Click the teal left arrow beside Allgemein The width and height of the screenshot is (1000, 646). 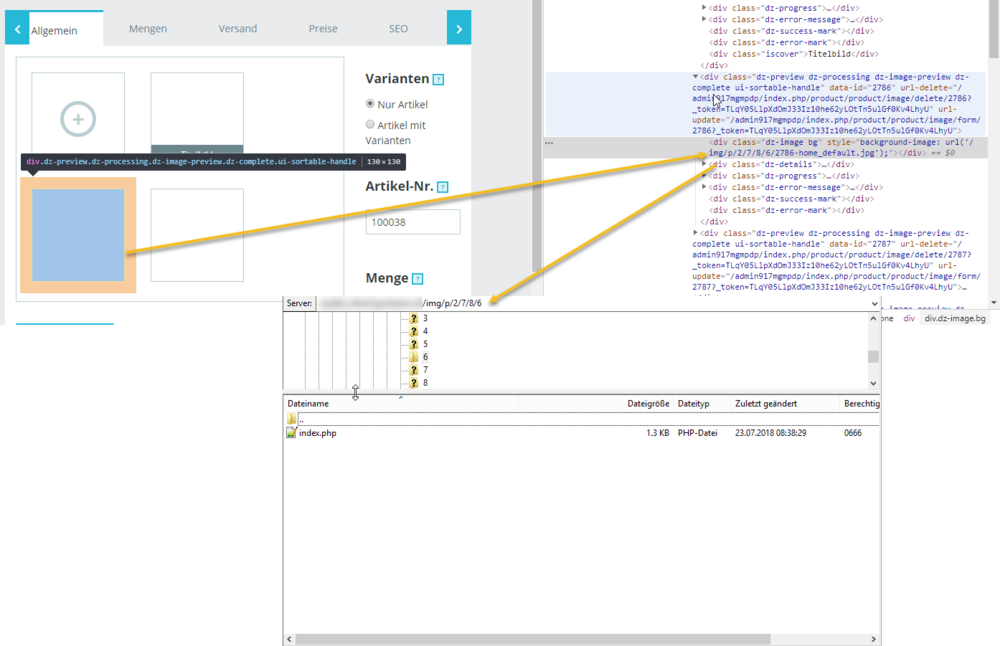(15, 28)
